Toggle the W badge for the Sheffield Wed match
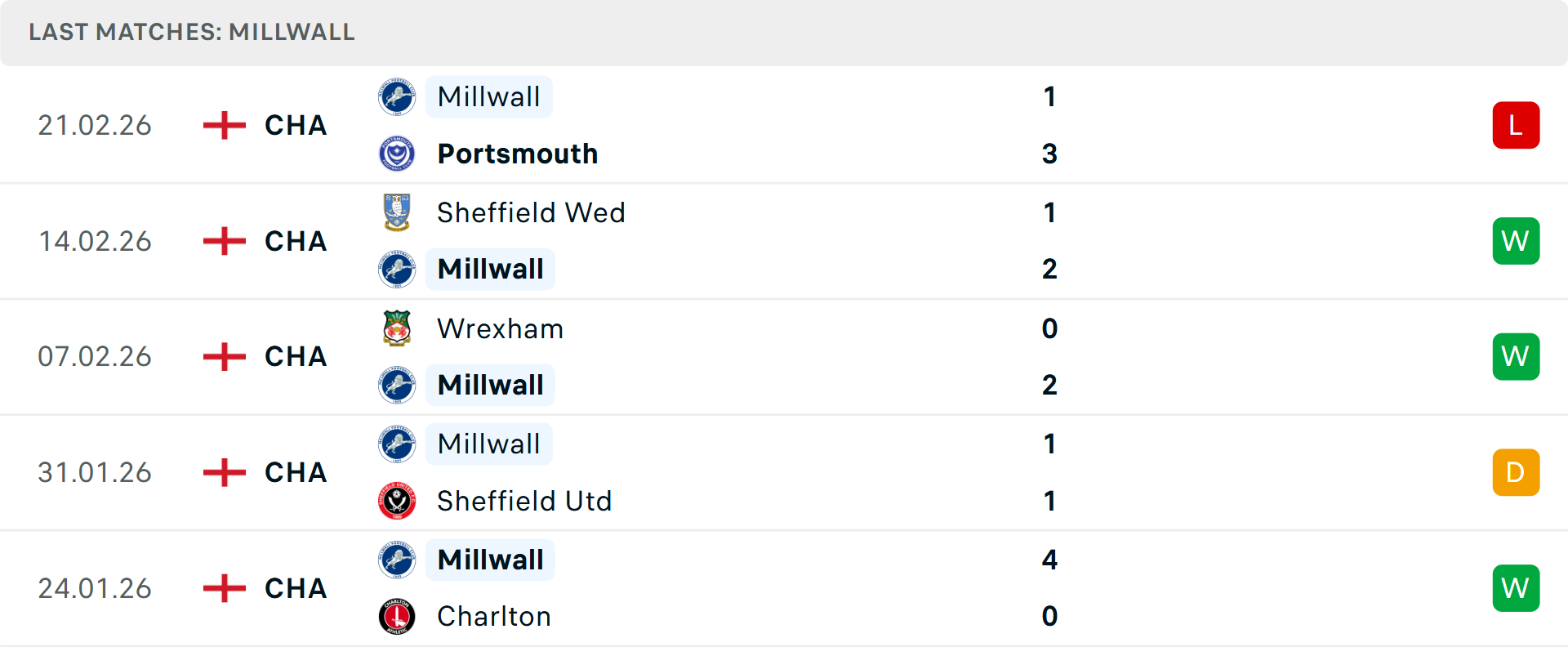This screenshot has height=647, width=1568. tap(1516, 241)
